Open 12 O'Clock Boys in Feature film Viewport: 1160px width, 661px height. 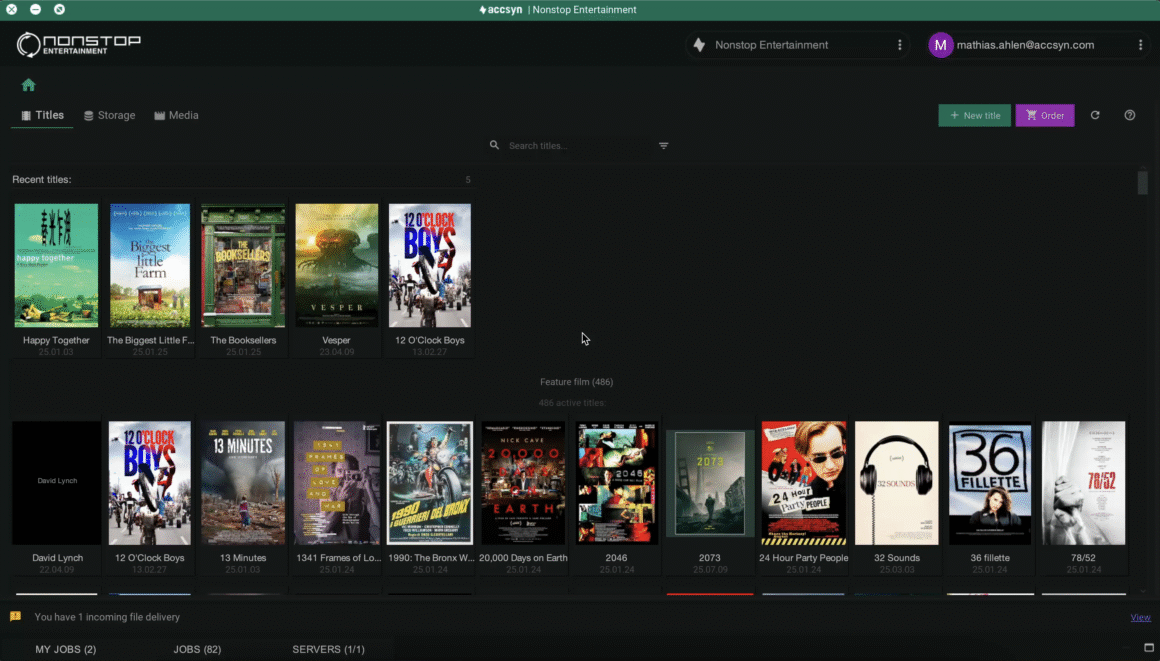pyautogui.click(x=149, y=483)
